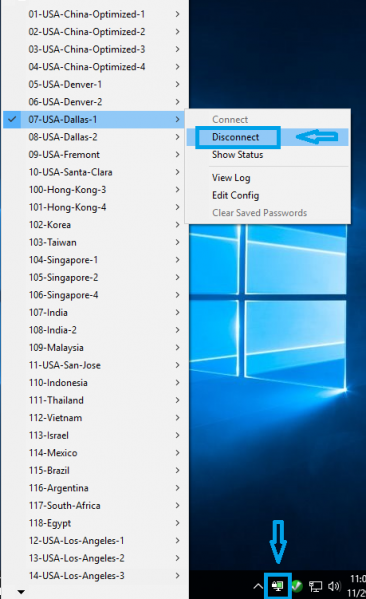Click Clear Saved Passwords entry
Screen dimensions: 366x599
[x=259, y=213]
